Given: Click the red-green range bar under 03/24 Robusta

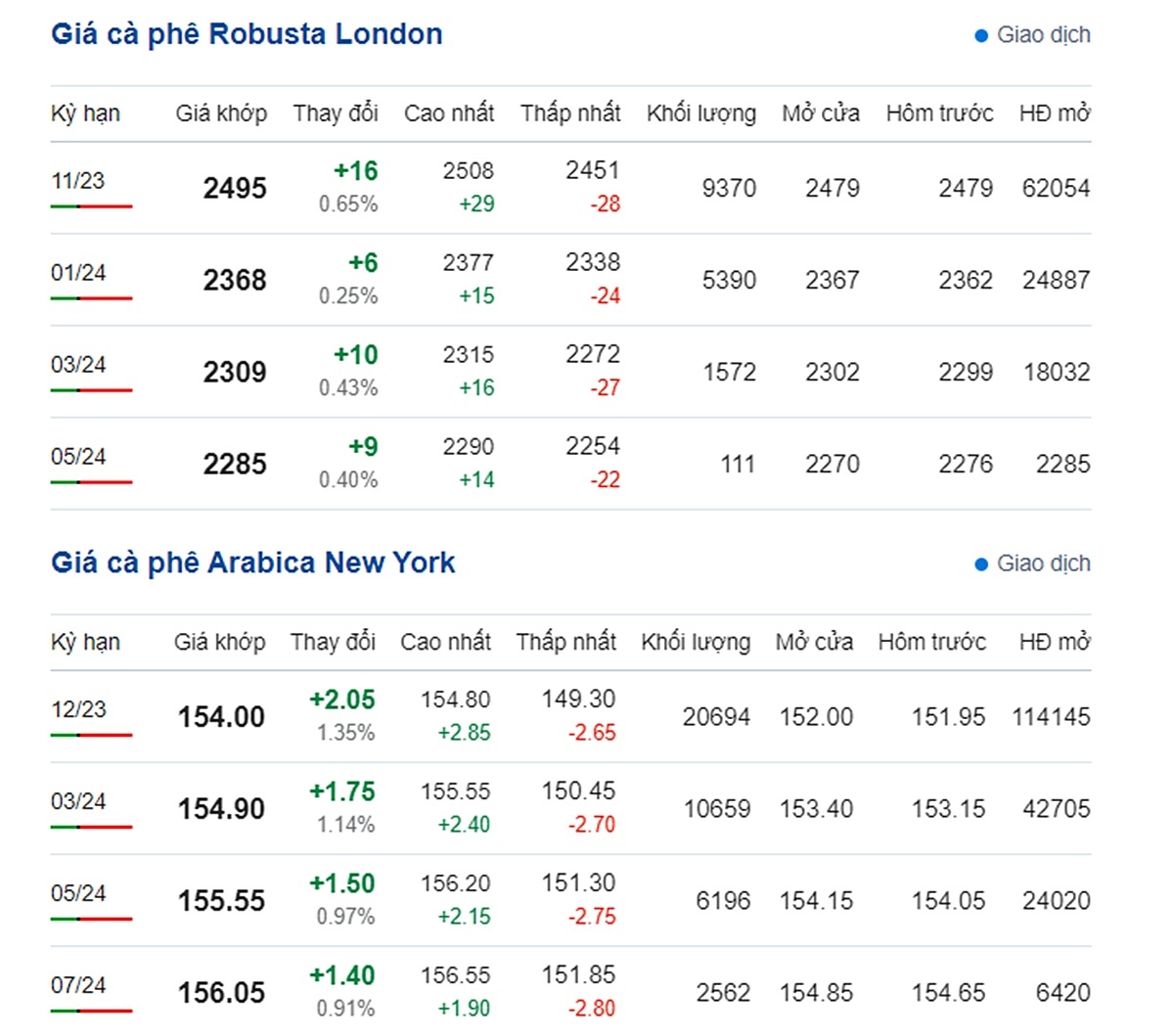Looking at the screenshot, I should tap(91, 390).
